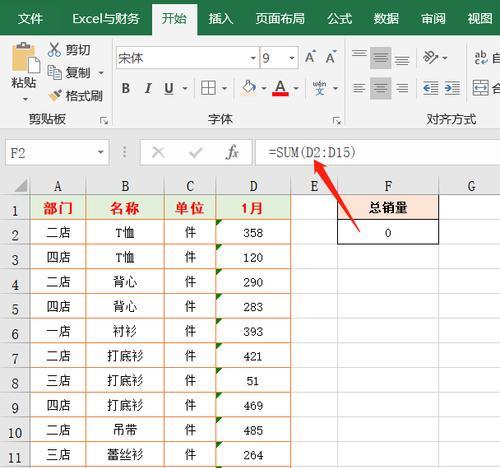Align text left
Image resolution: width=500 pixels, height=468 pixels.
click(x=359, y=88)
